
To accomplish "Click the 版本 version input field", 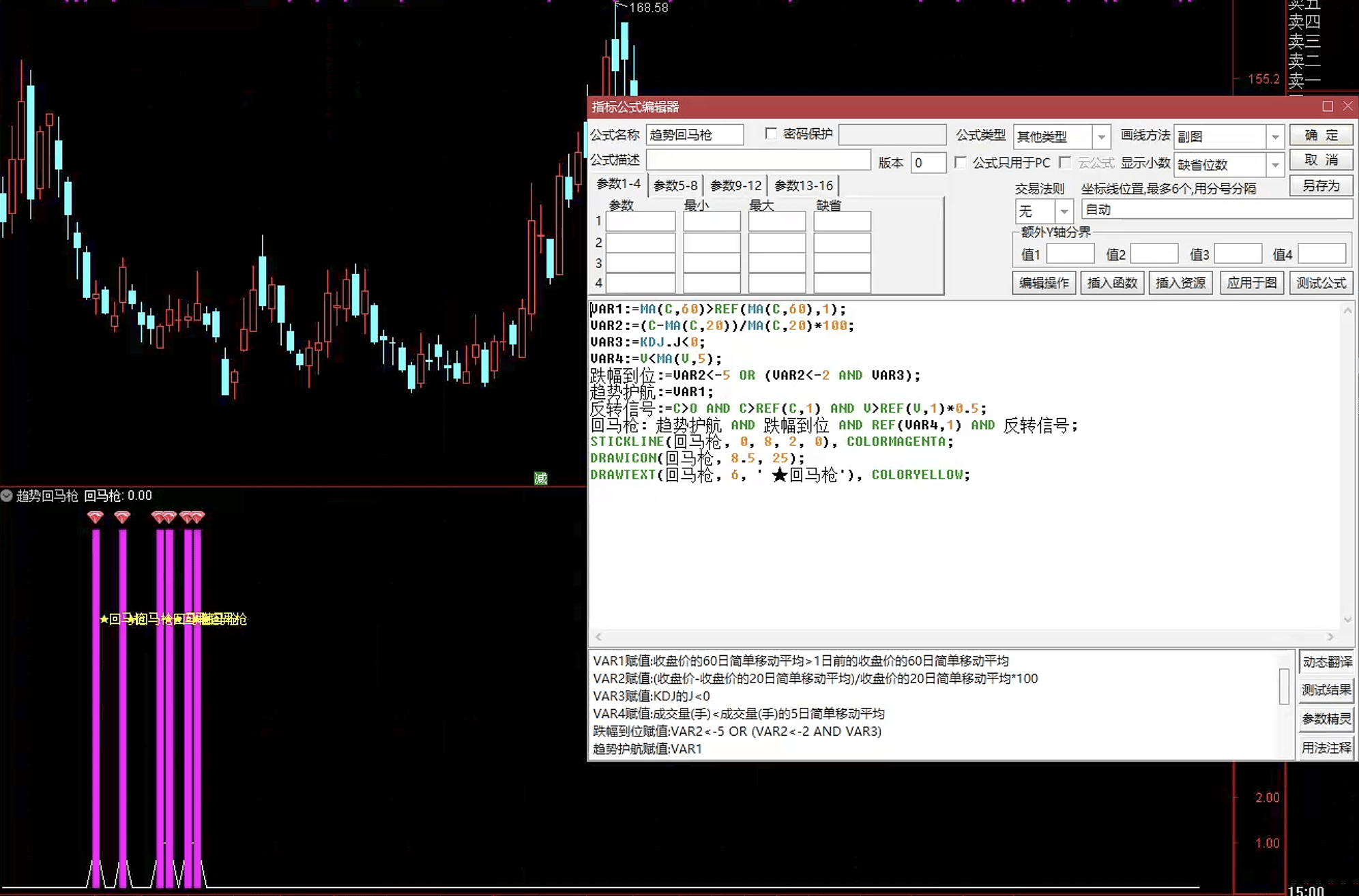I will point(929,163).
